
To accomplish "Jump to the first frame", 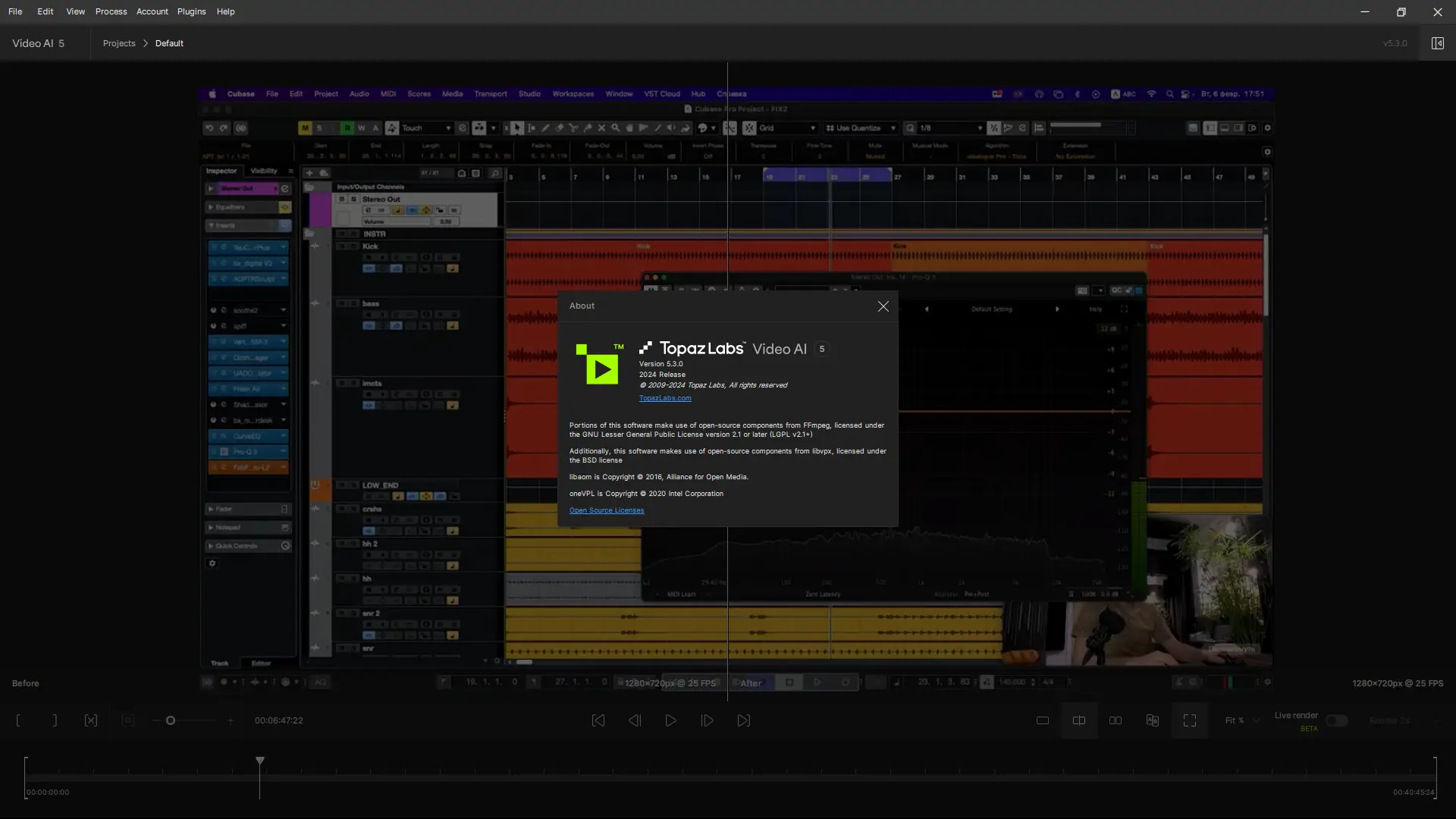I will [598, 720].
